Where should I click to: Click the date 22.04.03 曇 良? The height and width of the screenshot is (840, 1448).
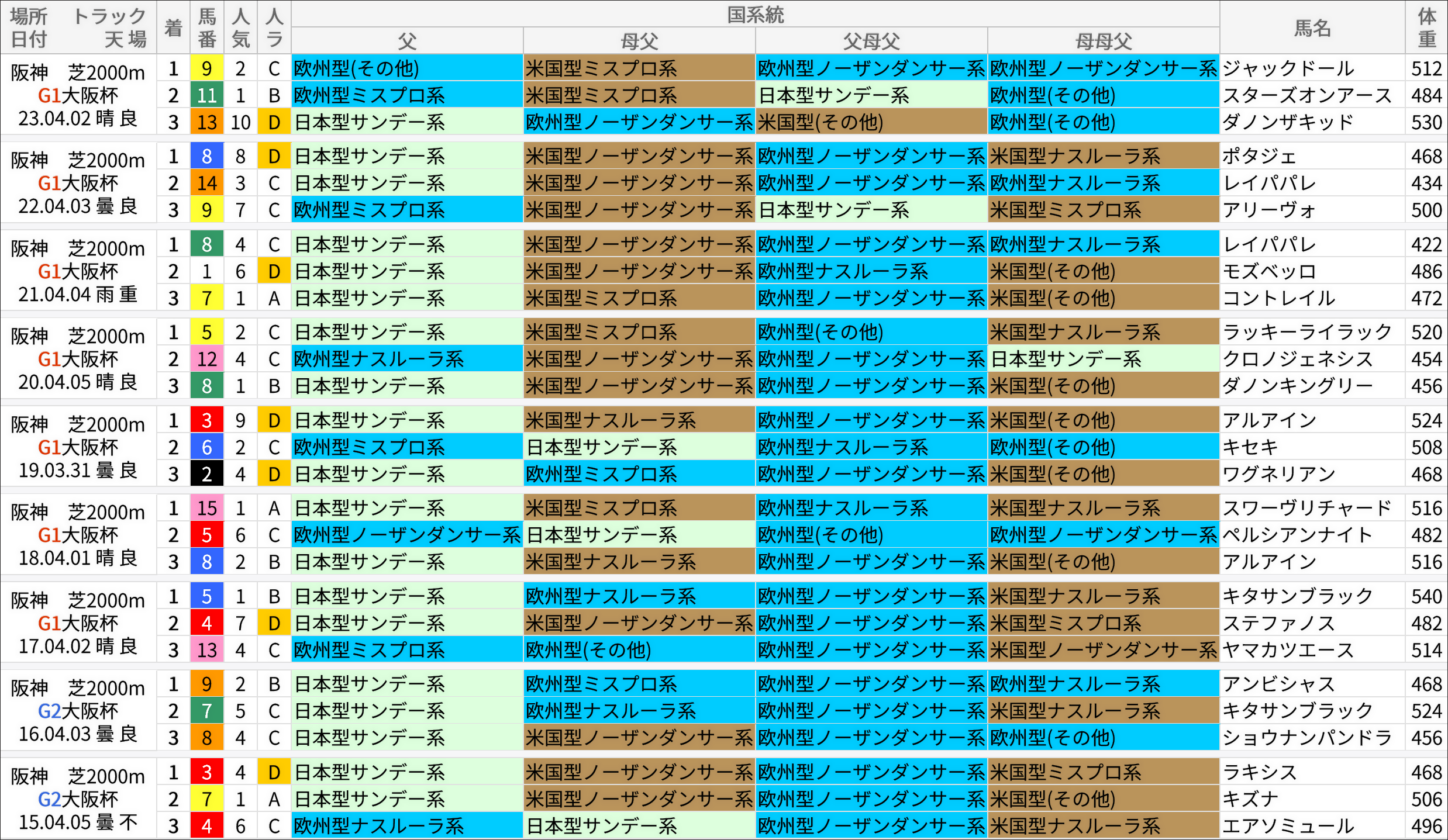78,206
